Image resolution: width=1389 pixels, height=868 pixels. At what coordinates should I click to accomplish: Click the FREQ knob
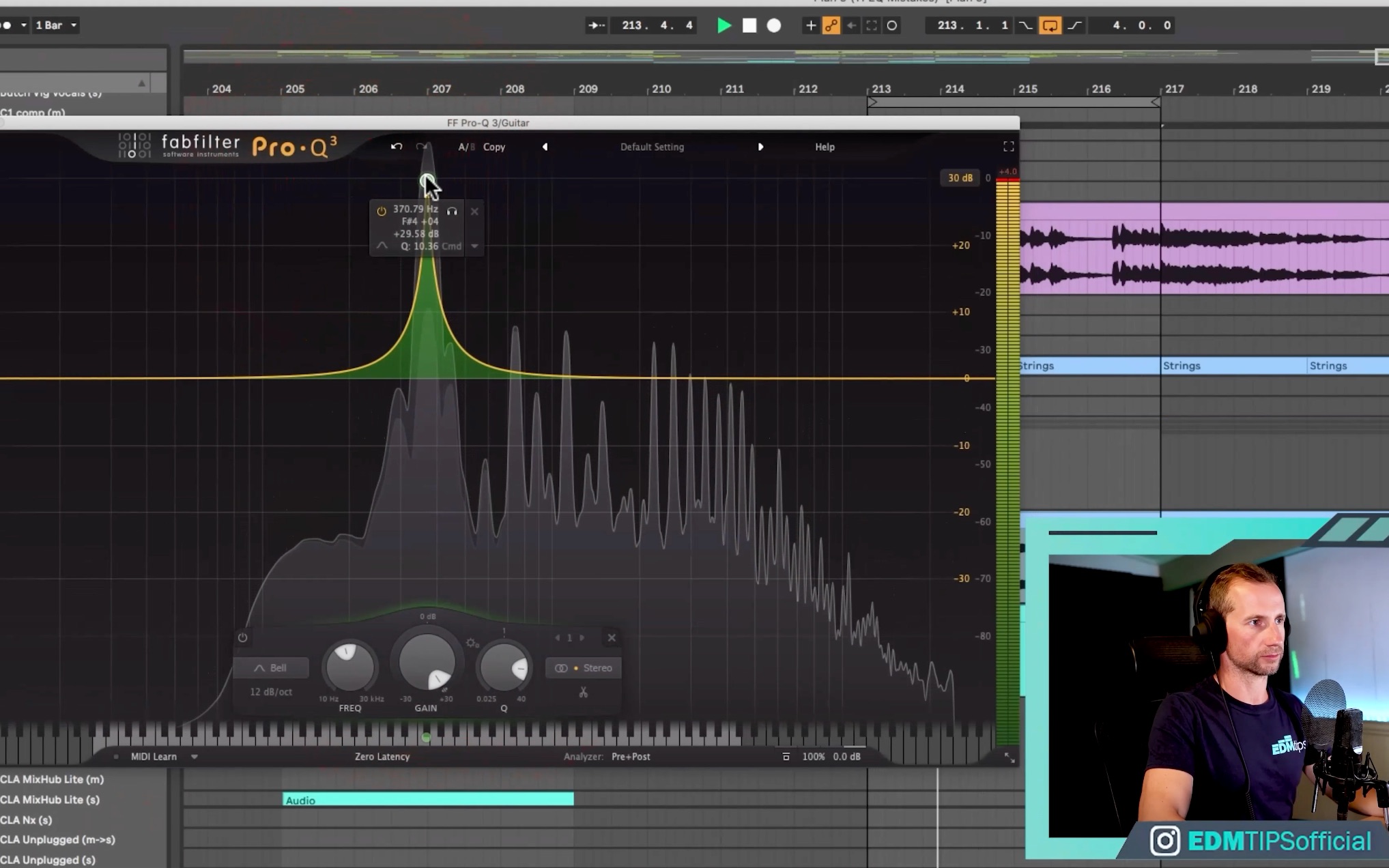(x=349, y=667)
